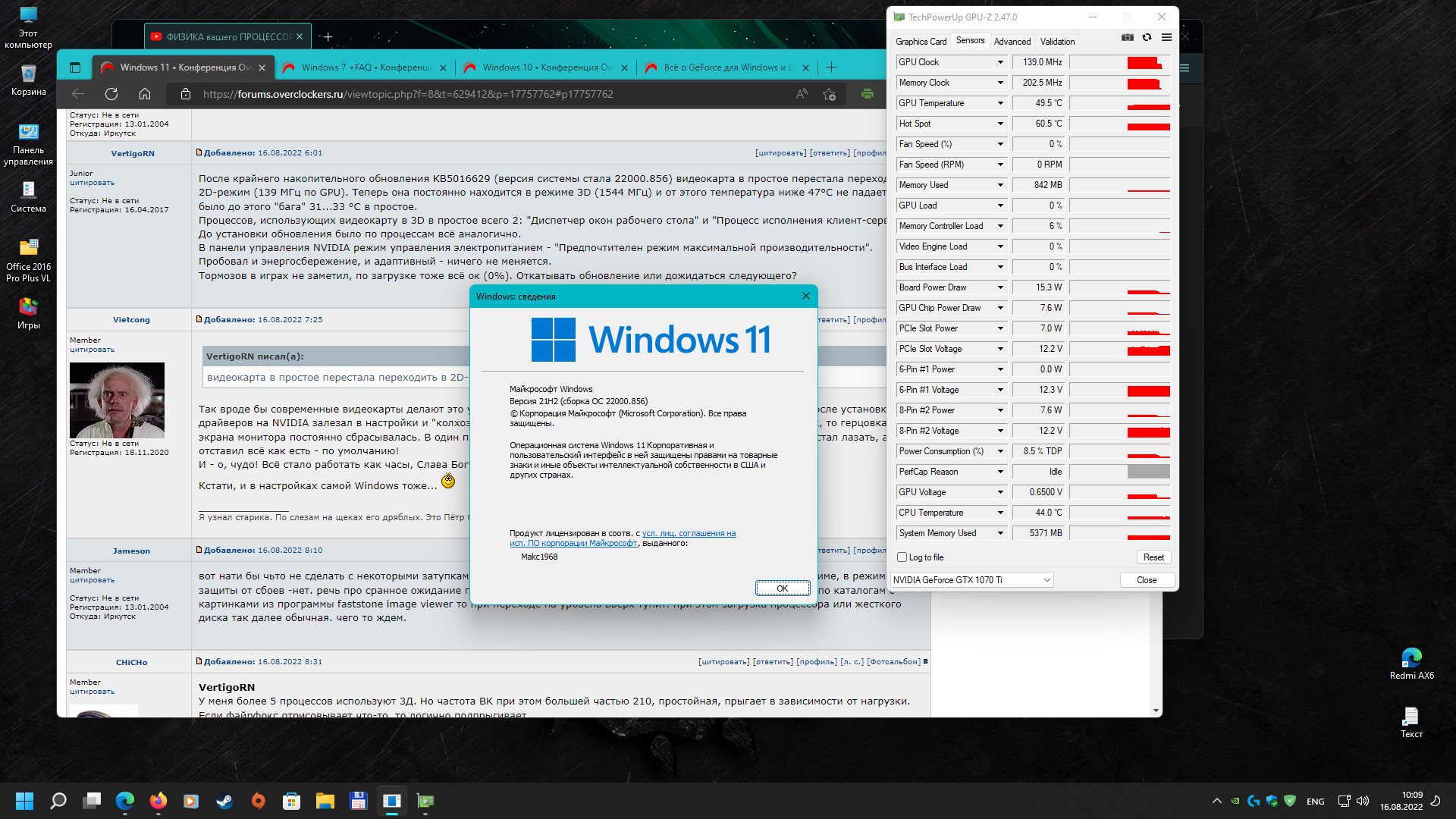Open the GPU Temperature sensor dropdown
1456x819 pixels.
(1000, 103)
